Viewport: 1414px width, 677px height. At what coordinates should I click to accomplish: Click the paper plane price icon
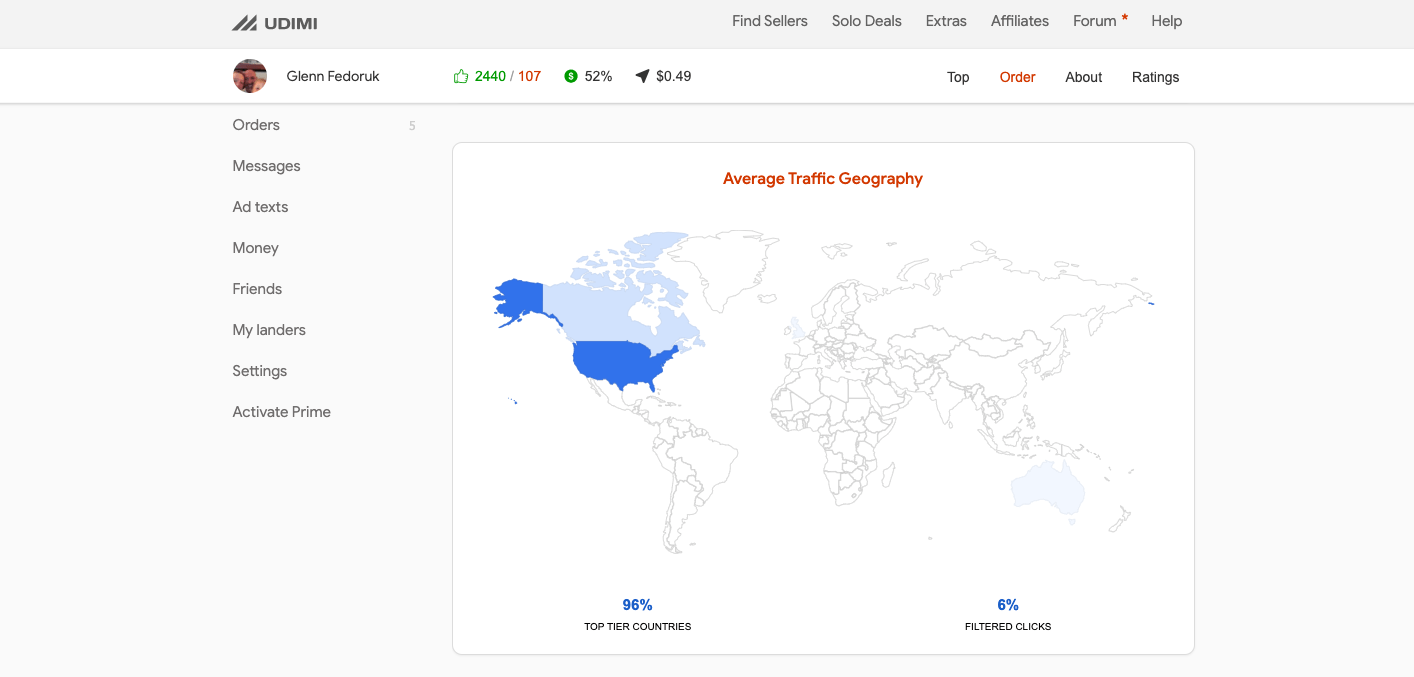point(642,76)
